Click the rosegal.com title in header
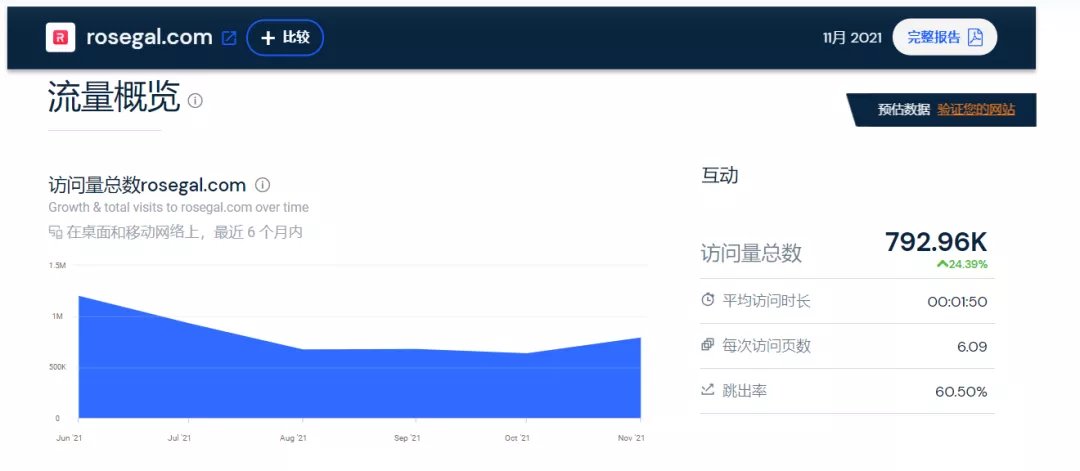Image resolution: width=1080 pixels, height=471 pixels. tap(149, 37)
